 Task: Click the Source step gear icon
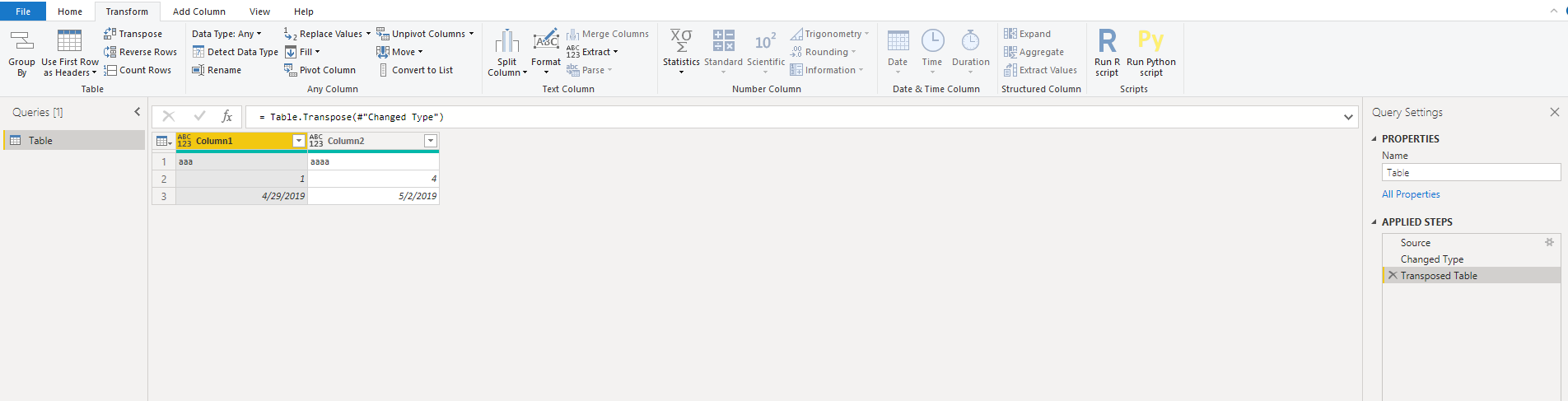pos(1549,242)
